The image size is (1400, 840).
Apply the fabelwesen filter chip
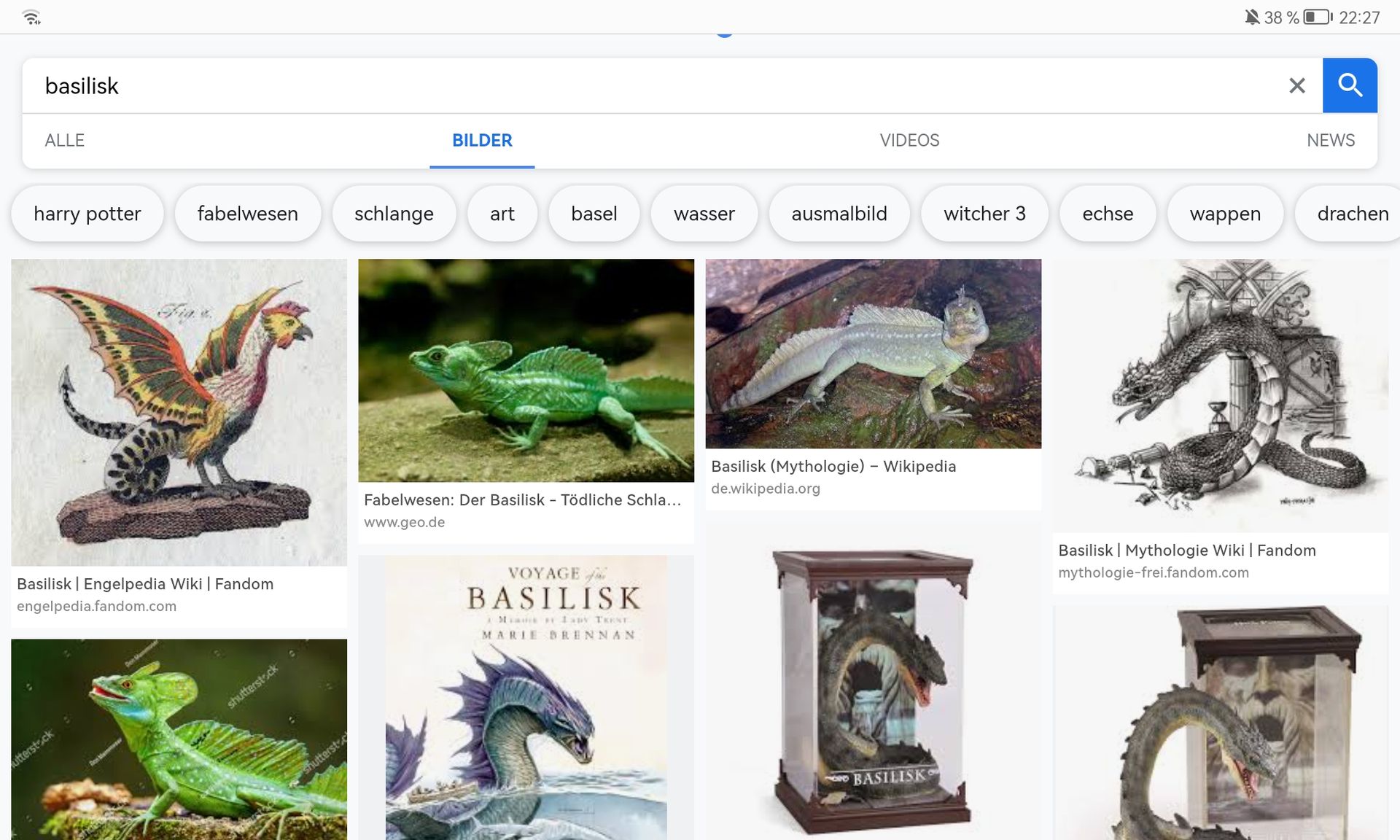pos(247,214)
